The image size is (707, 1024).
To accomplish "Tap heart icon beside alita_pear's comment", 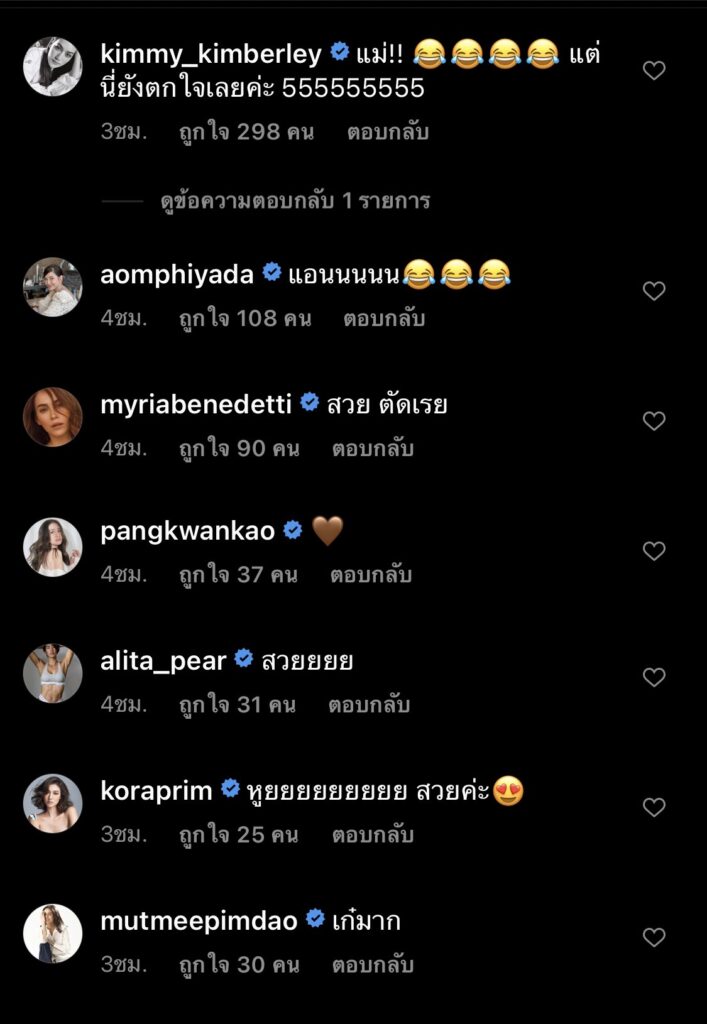I will click(653, 677).
